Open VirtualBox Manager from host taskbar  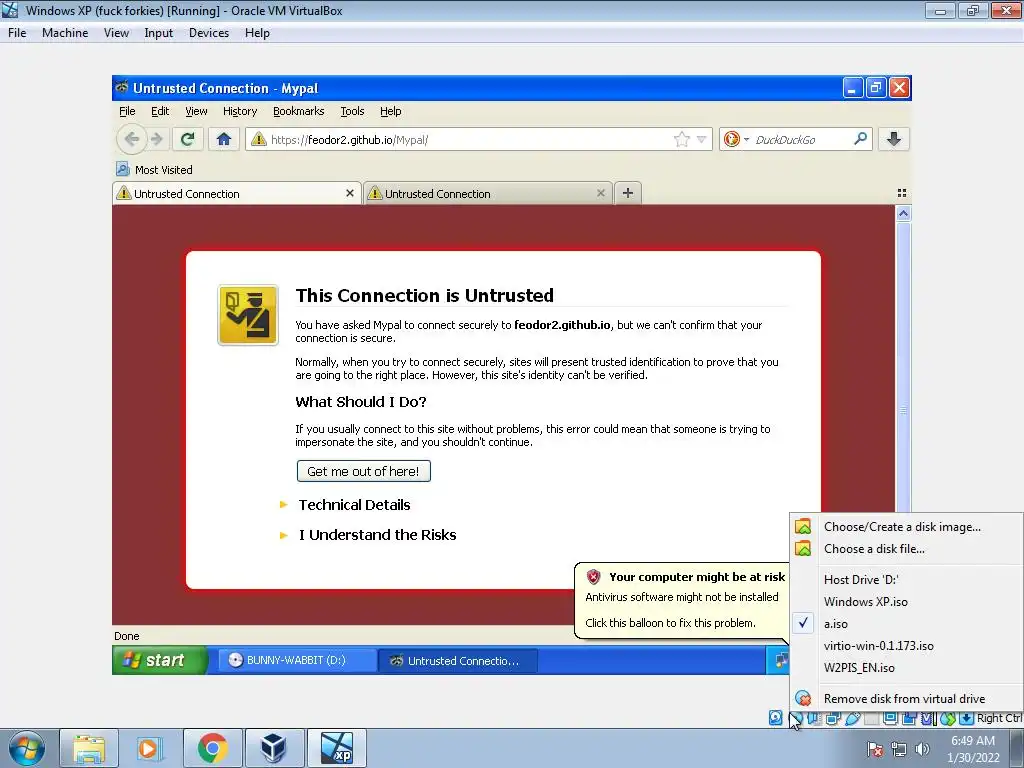click(x=273, y=748)
